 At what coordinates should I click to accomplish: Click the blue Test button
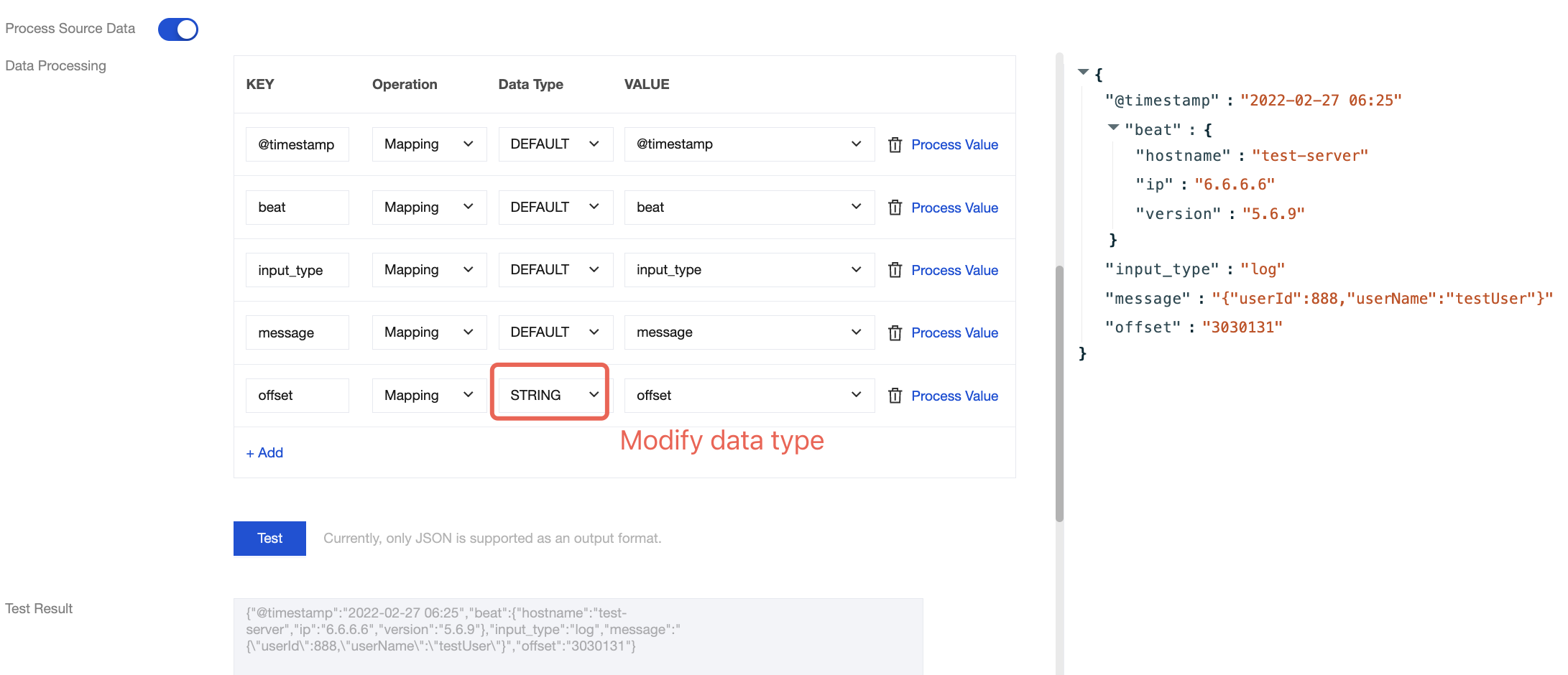269,539
